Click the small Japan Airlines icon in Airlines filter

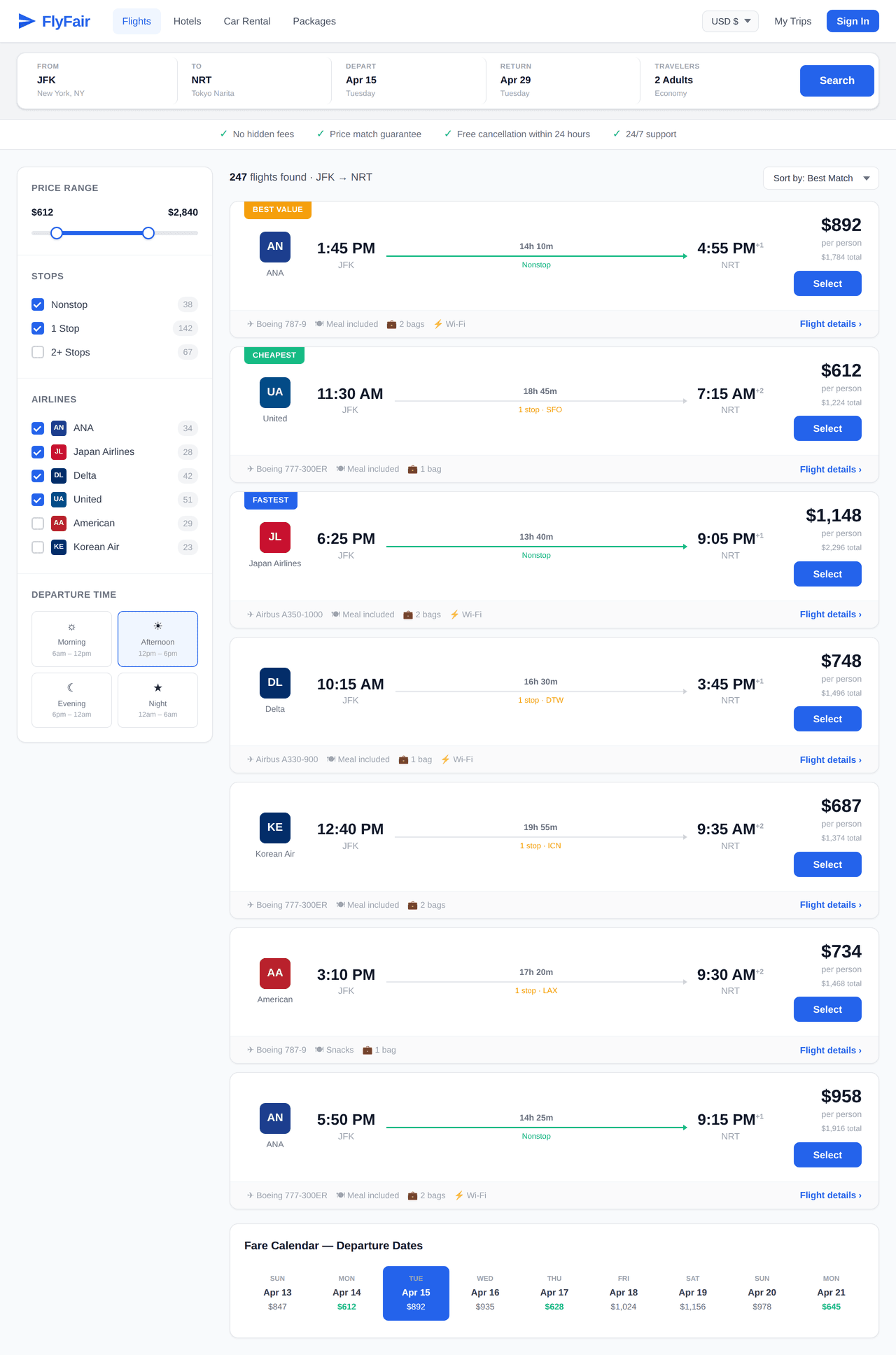click(x=59, y=451)
